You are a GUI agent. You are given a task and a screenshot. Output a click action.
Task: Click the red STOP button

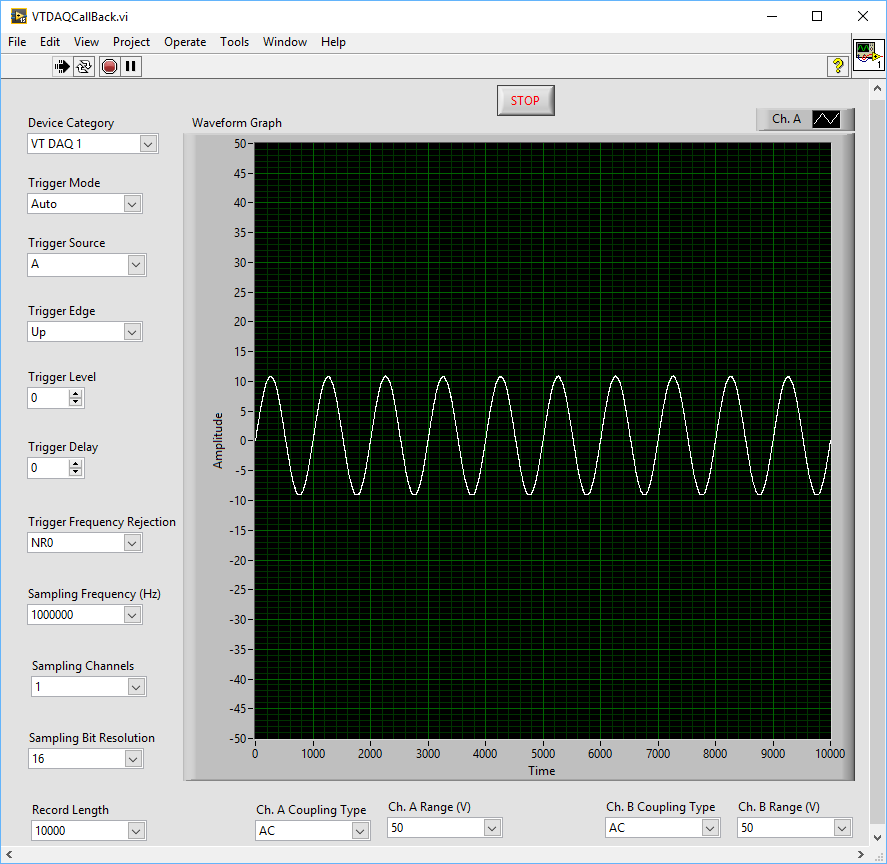[526, 100]
